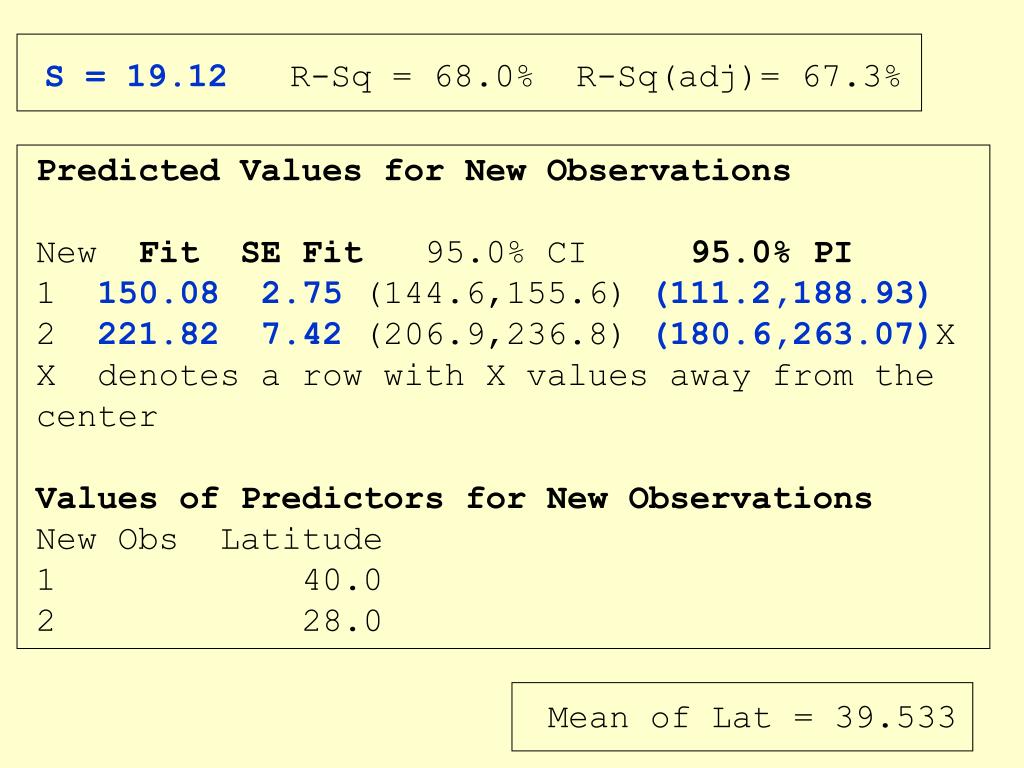The height and width of the screenshot is (768, 1024).
Task: Select the Latitude column header
Action: pyautogui.click(x=301, y=539)
